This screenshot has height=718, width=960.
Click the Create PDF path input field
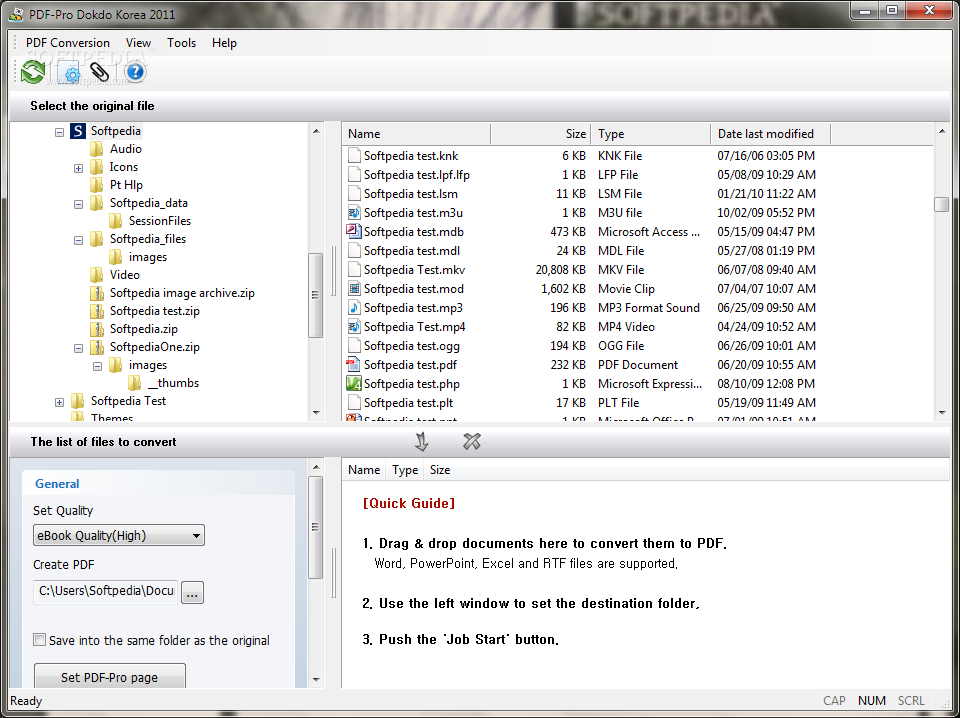[106, 591]
